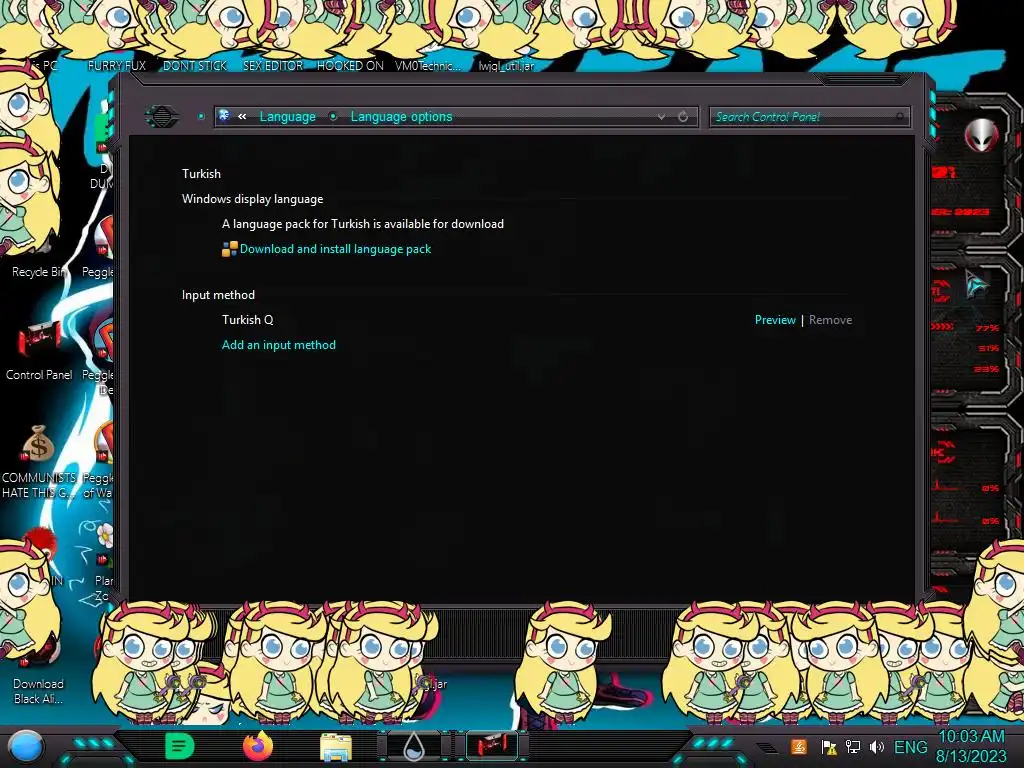Click the lwjgl_util.jar desktop label

pyautogui.click(x=506, y=66)
